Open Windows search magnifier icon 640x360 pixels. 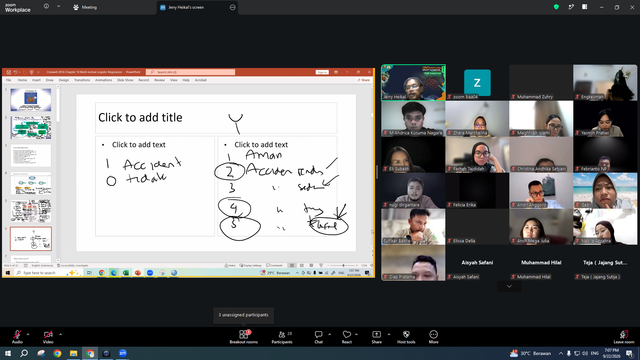(x=24, y=353)
